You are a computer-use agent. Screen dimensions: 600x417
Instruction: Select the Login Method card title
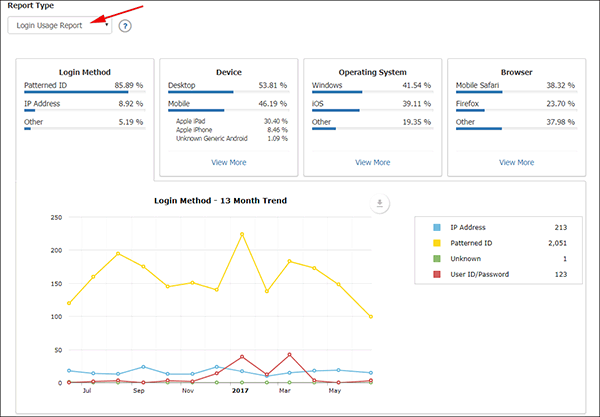(85, 72)
